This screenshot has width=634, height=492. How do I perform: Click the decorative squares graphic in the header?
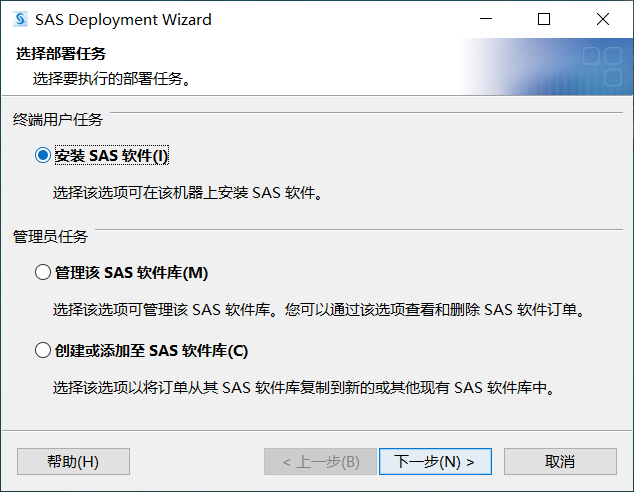(601, 66)
